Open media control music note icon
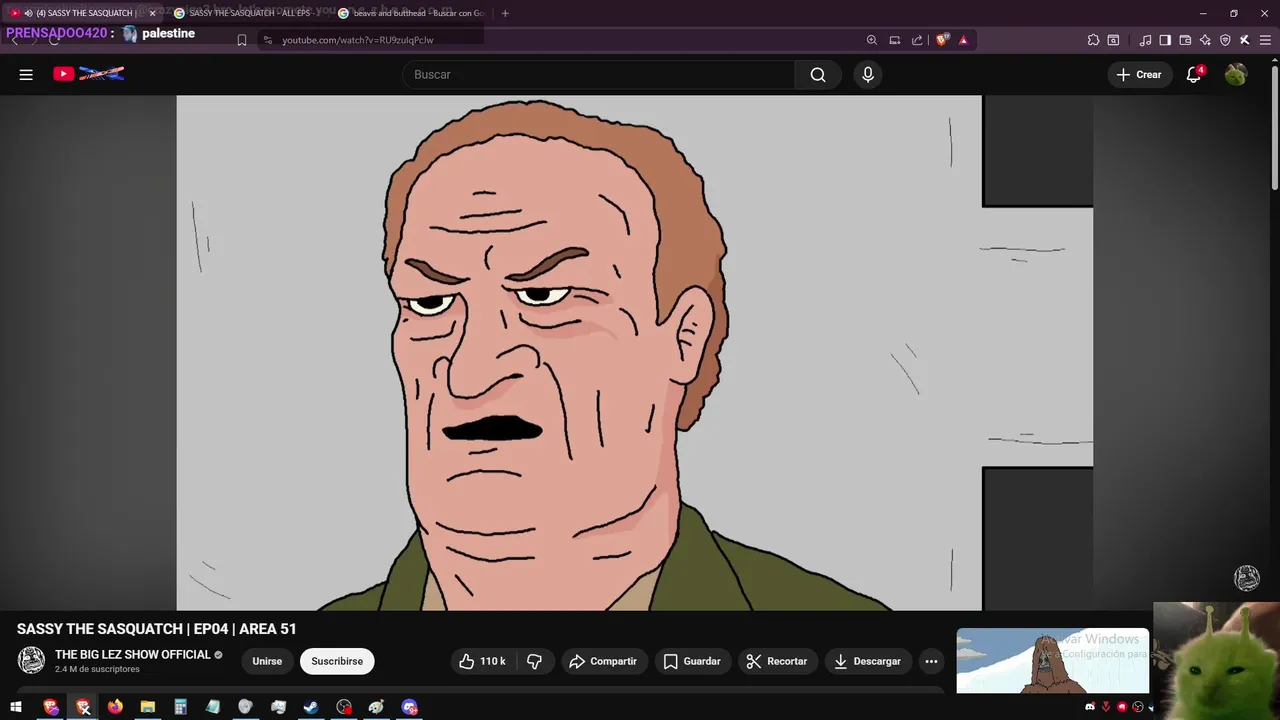 point(1146,40)
